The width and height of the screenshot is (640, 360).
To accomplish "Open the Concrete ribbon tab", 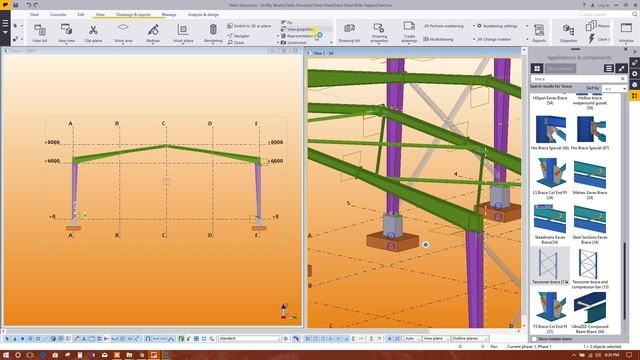I will click(58, 14).
